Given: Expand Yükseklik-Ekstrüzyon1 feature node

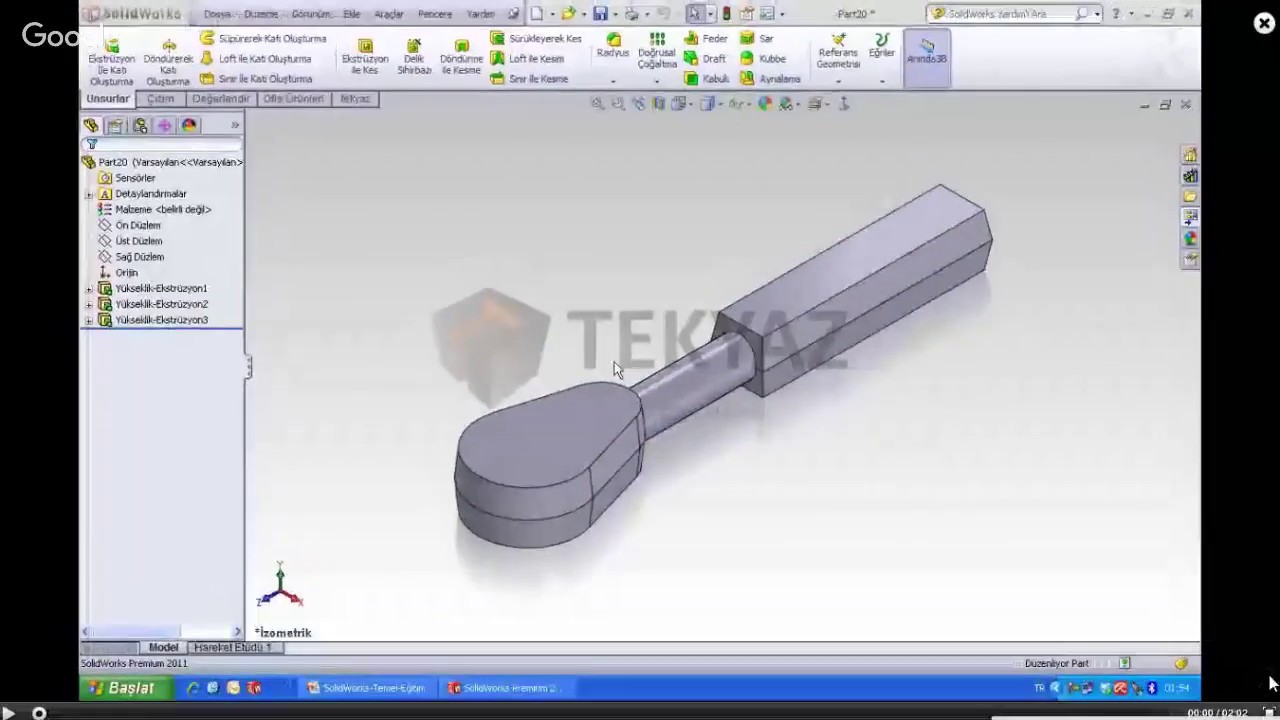Looking at the screenshot, I should (89, 289).
